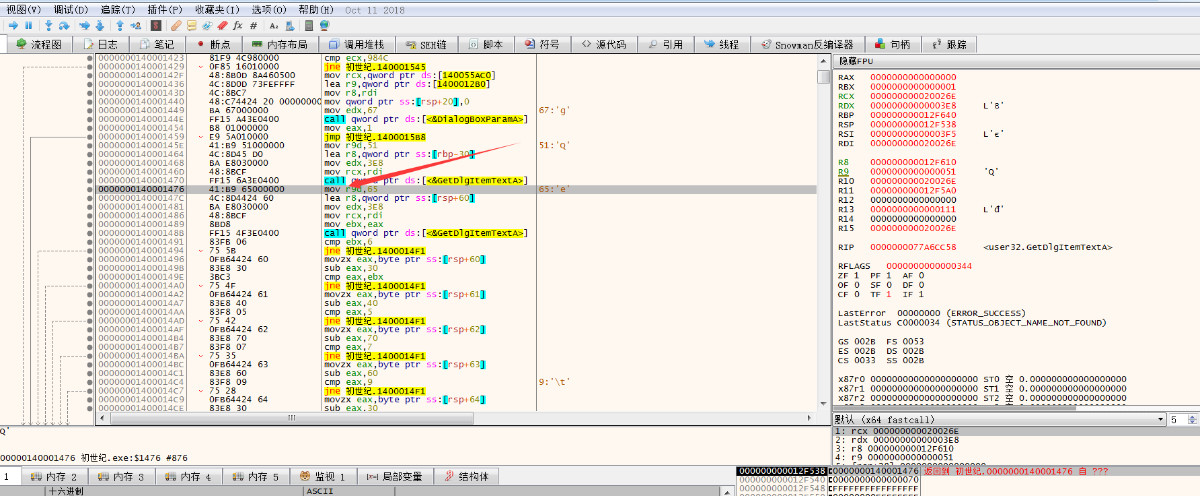Click the # labels toolbar icon
Screen dimensions: 1200x496
pyautogui.click(x=254, y=25)
